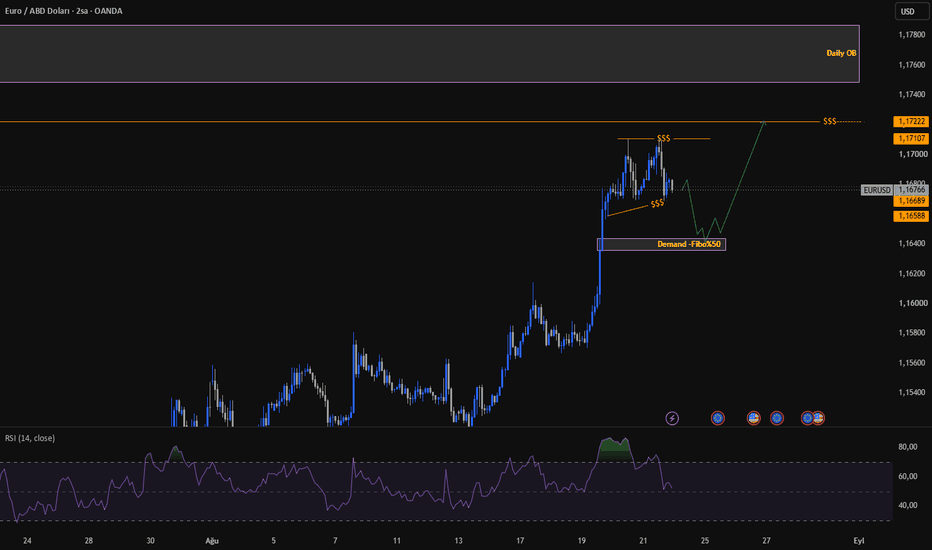
Task: Open the first US flag economic event
Action: coord(753,418)
